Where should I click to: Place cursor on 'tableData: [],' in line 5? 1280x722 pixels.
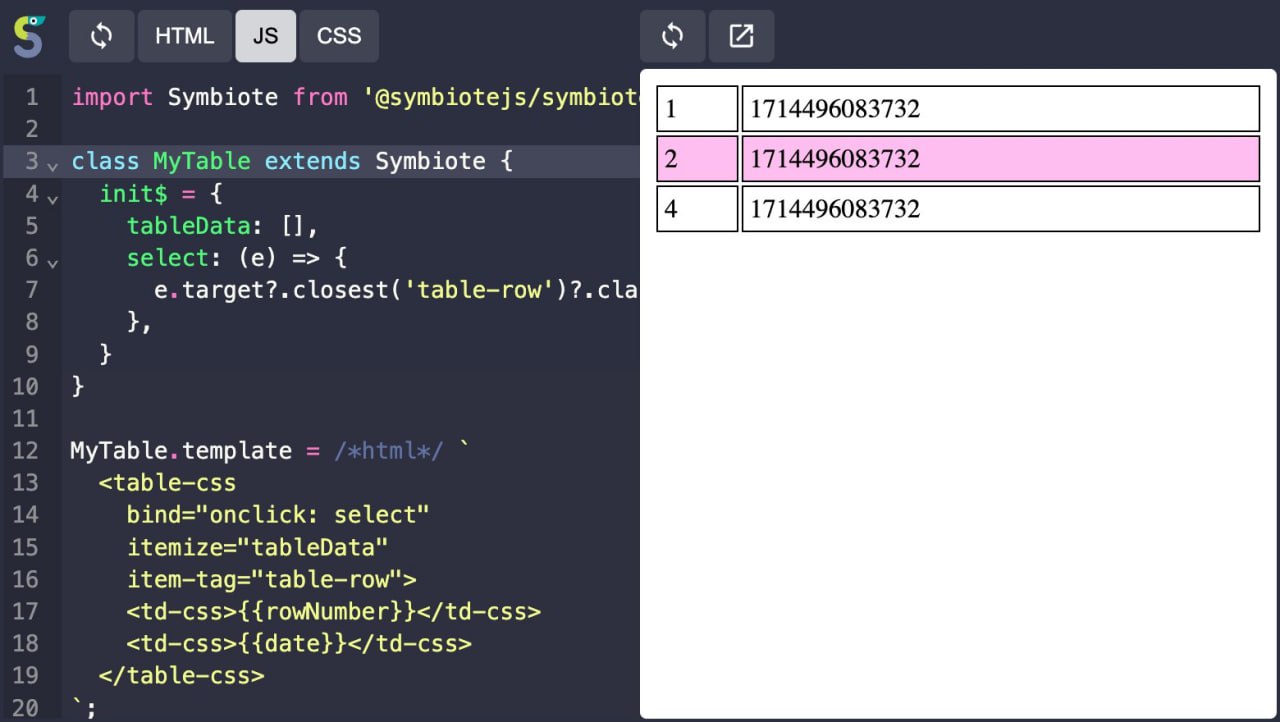pyautogui.click(x=222, y=226)
